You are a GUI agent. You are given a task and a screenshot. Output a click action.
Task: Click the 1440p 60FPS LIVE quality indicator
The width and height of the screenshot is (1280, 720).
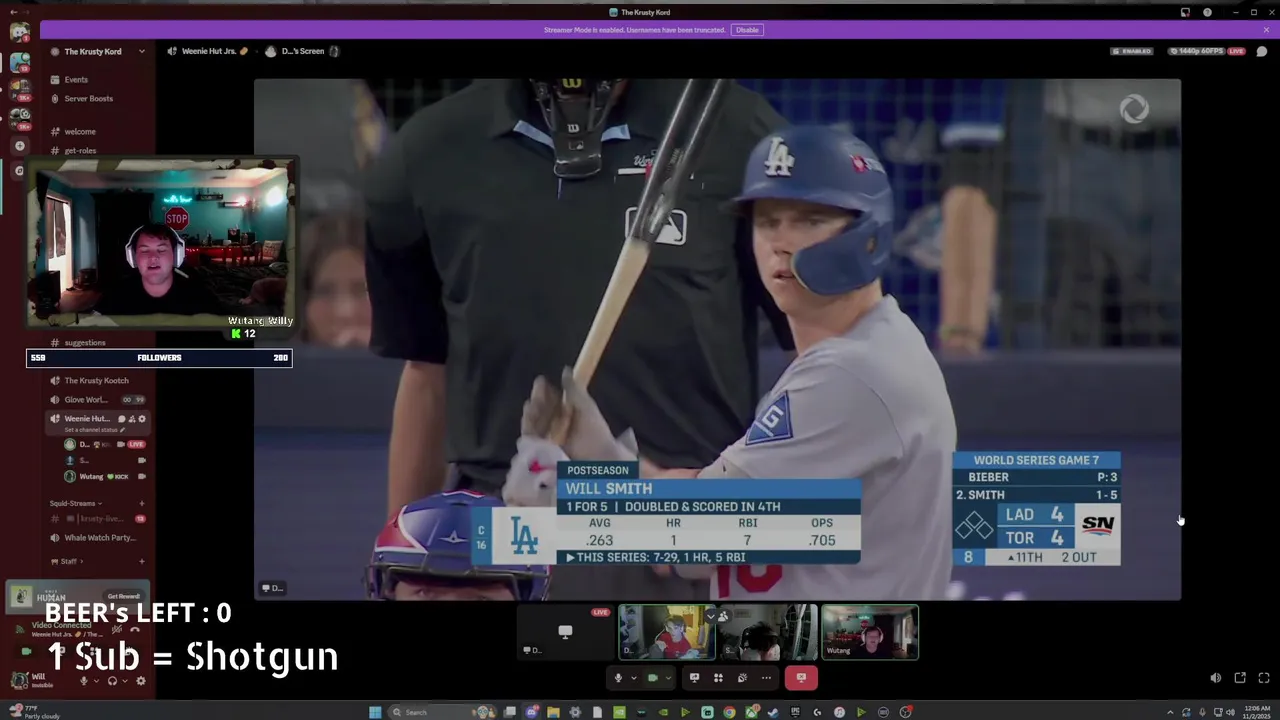click(x=1208, y=51)
